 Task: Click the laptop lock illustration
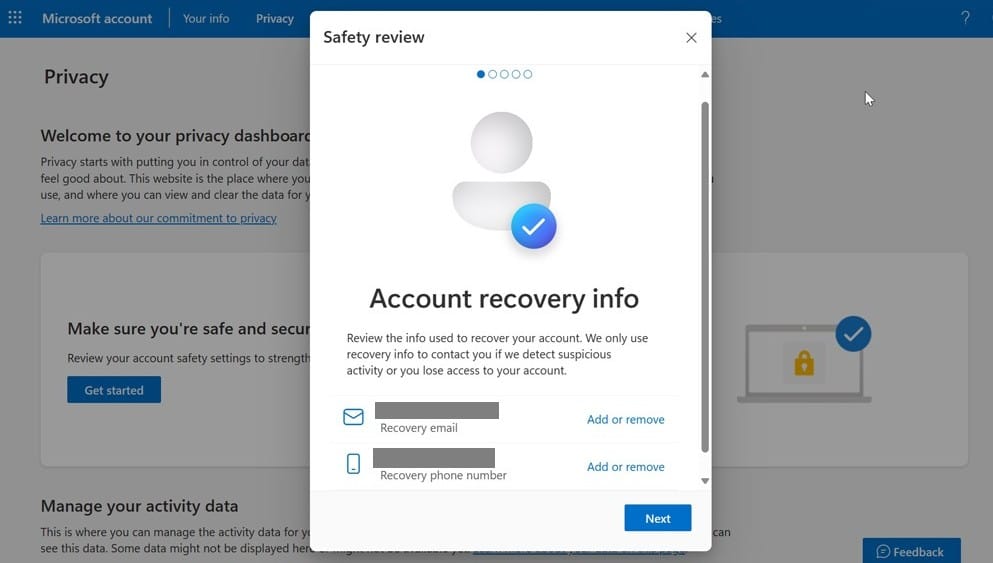(804, 360)
